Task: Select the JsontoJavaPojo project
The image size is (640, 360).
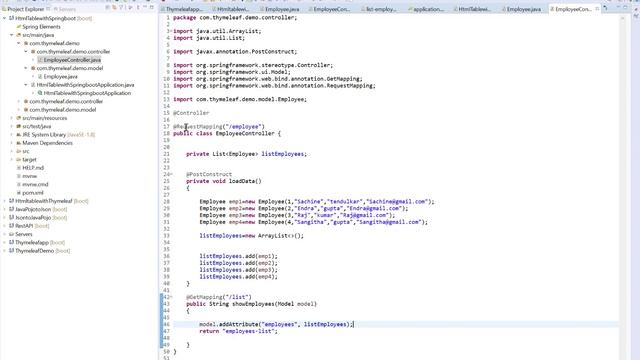Action: [33, 218]
